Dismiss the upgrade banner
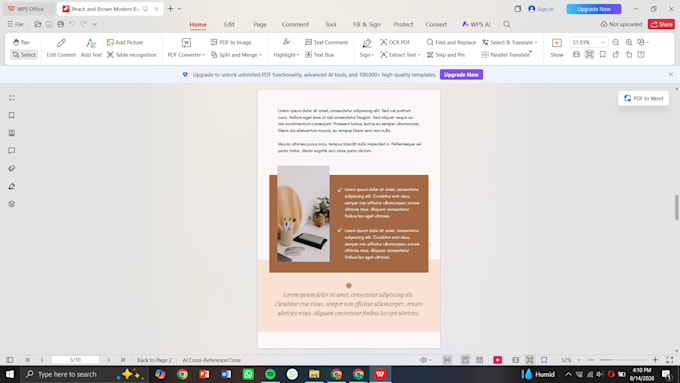Screen dimensions: 680x383 point(670,75)
